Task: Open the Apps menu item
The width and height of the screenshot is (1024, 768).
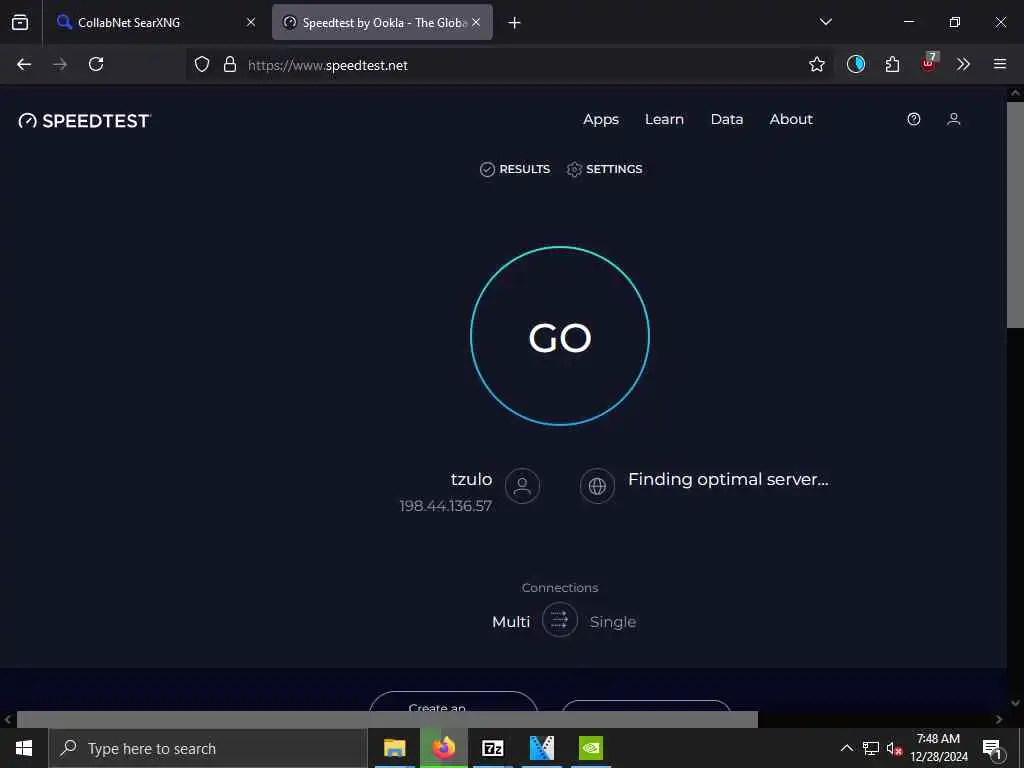Action: (x=601, y=120)
